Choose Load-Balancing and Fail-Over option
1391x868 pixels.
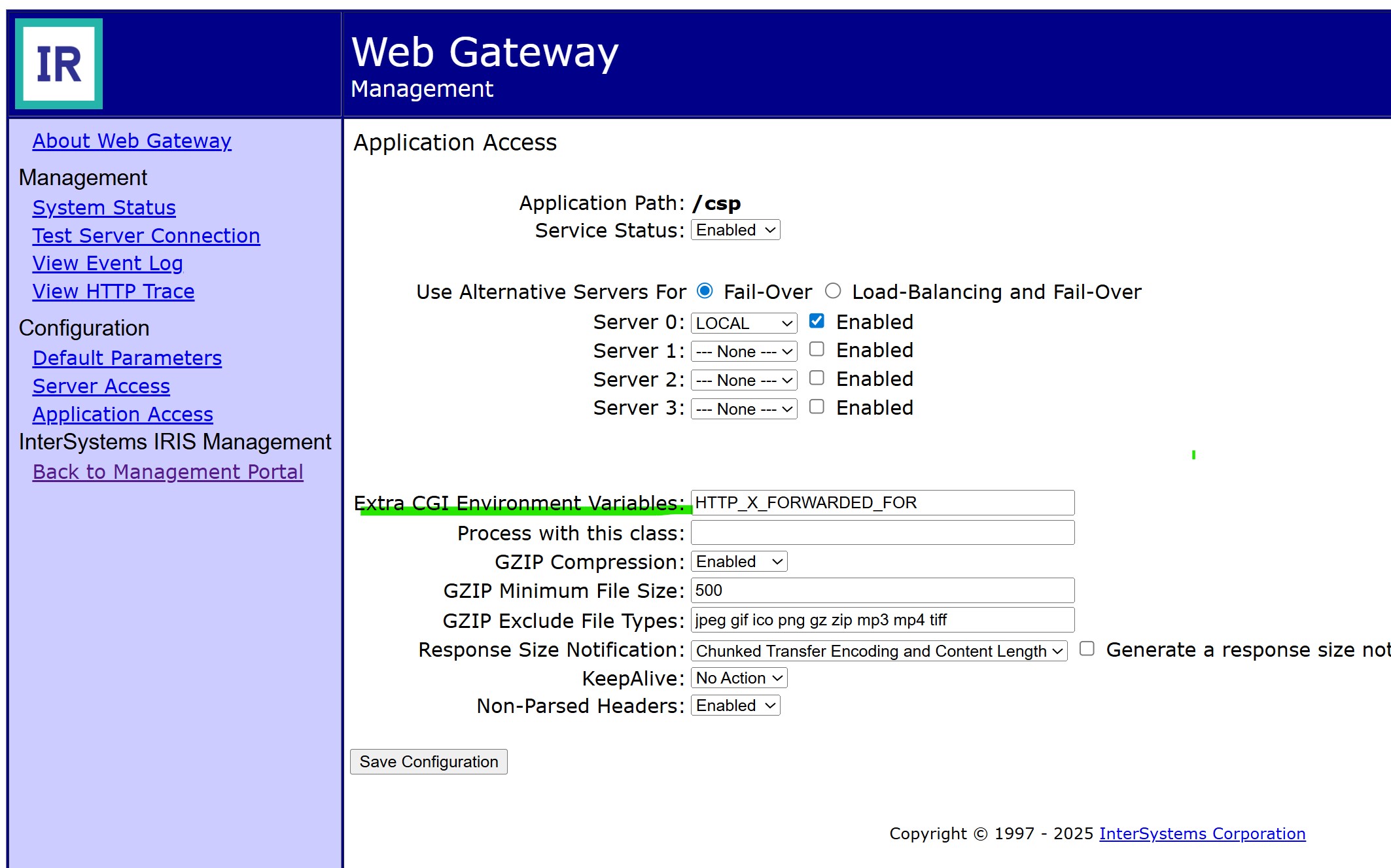(x=833, y=290)
